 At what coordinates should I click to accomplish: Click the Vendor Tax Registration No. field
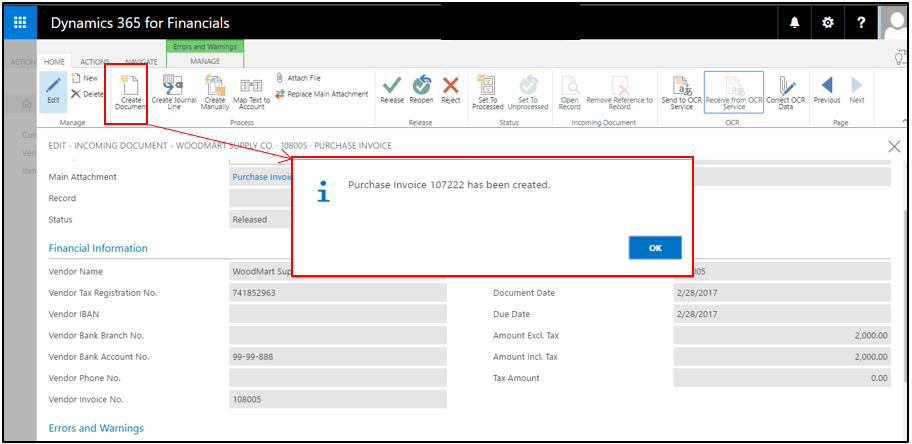(337, 293)
